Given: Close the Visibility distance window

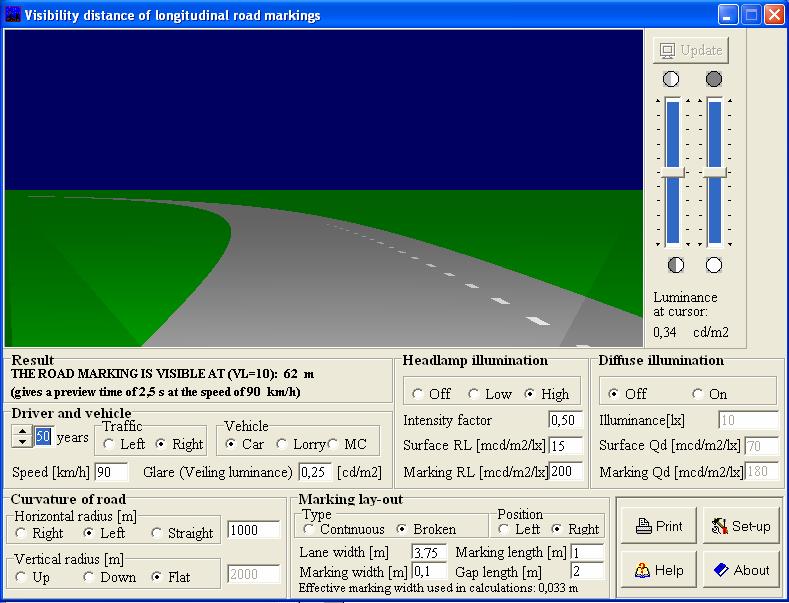Looking at the screenshot, I should (773, 15).
